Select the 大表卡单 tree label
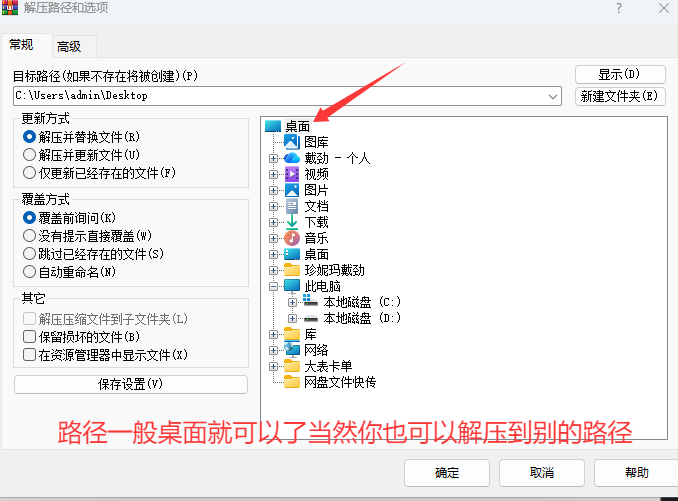The height and width of the screenshot is (501, 678). click(x=328, y=366)
